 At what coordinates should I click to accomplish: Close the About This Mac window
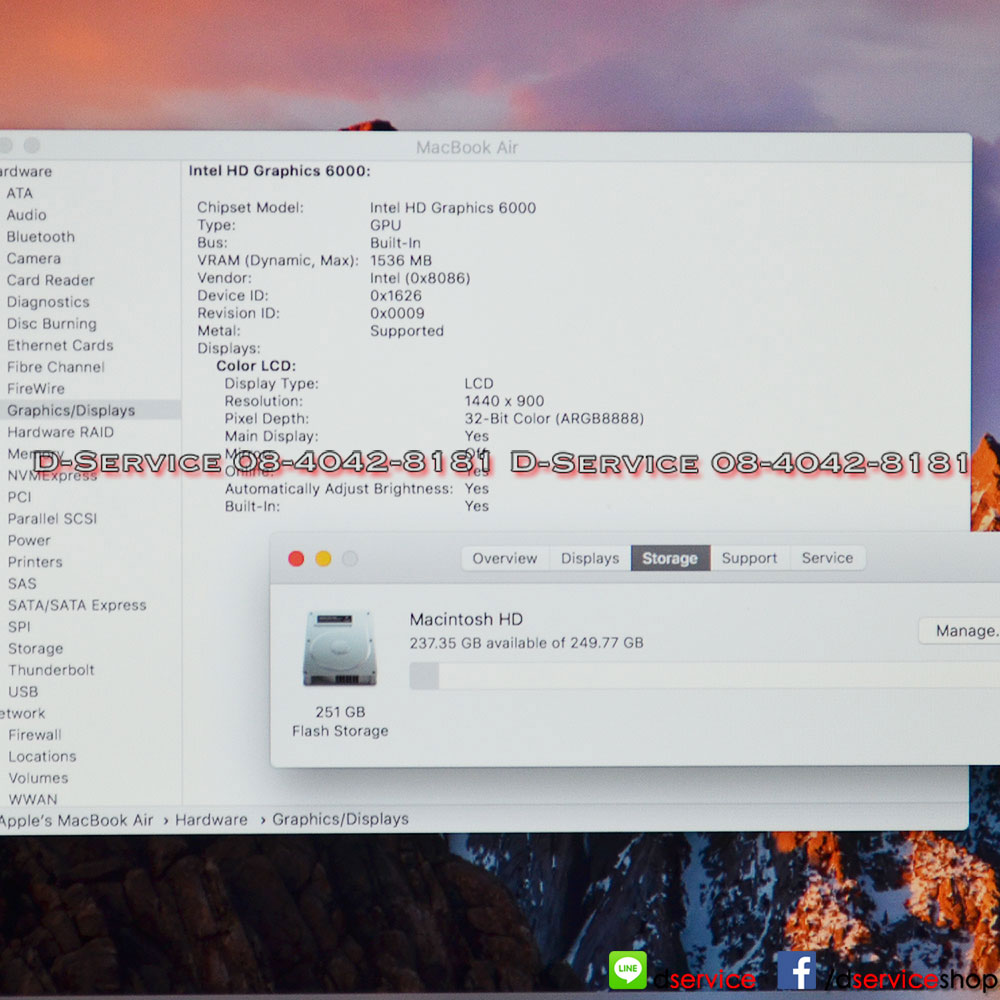click(296, 559)
